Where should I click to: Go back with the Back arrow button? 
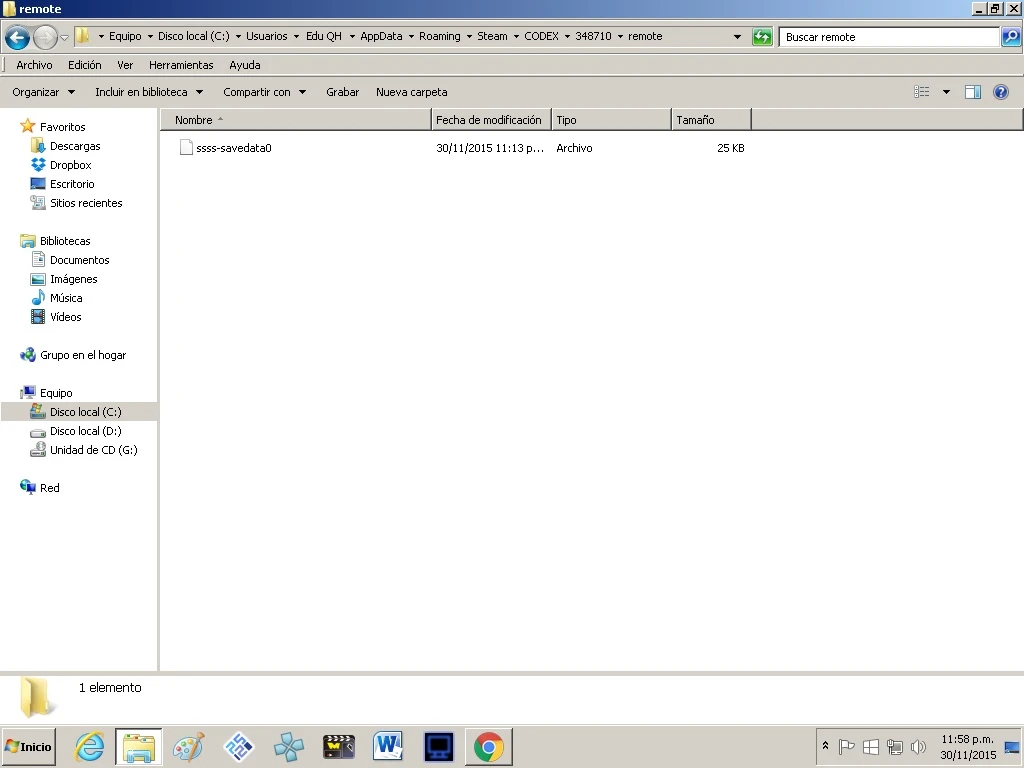point(18,37)
